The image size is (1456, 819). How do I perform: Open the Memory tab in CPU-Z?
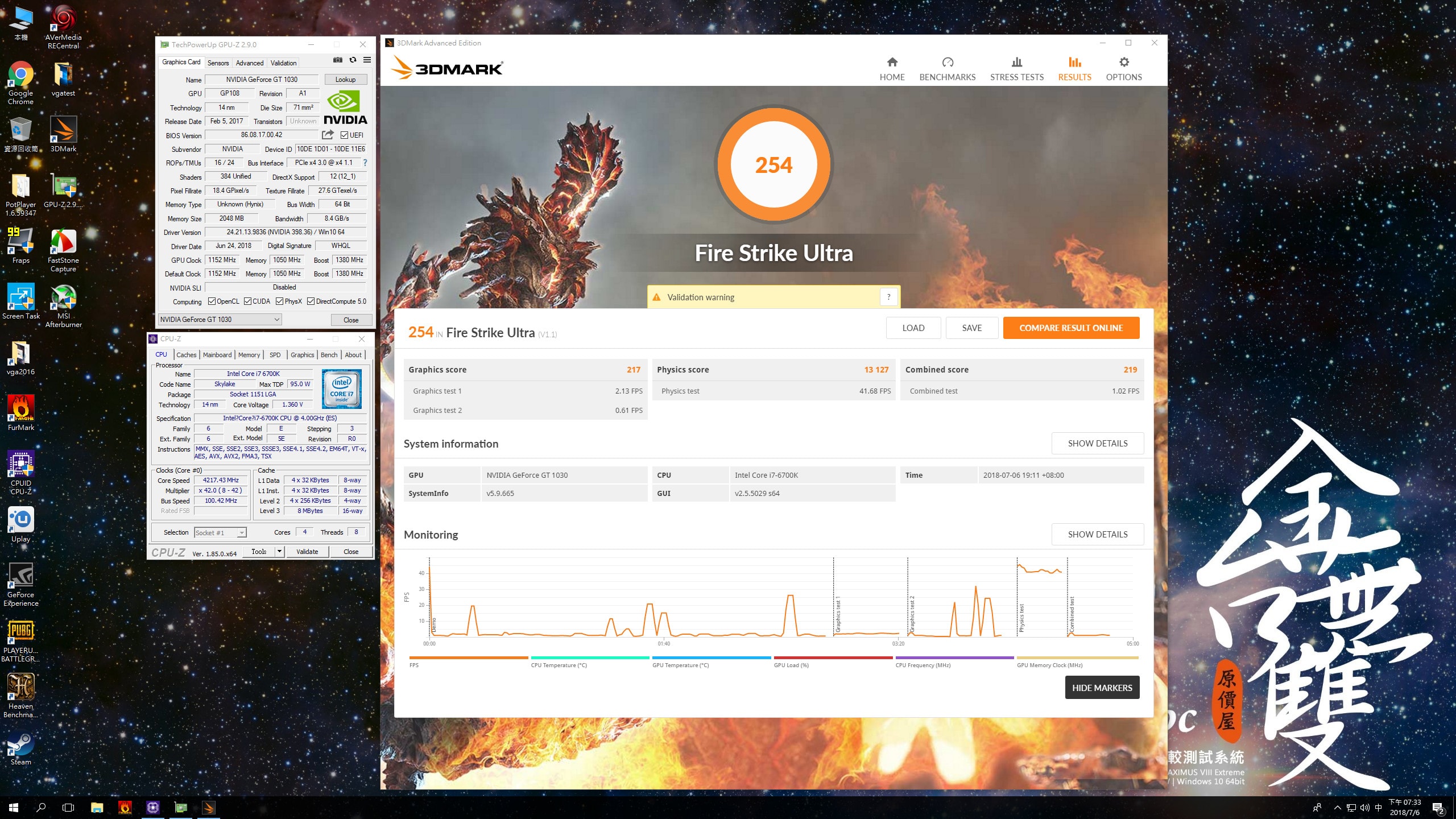pyautogui.click(x=249, y=355)
